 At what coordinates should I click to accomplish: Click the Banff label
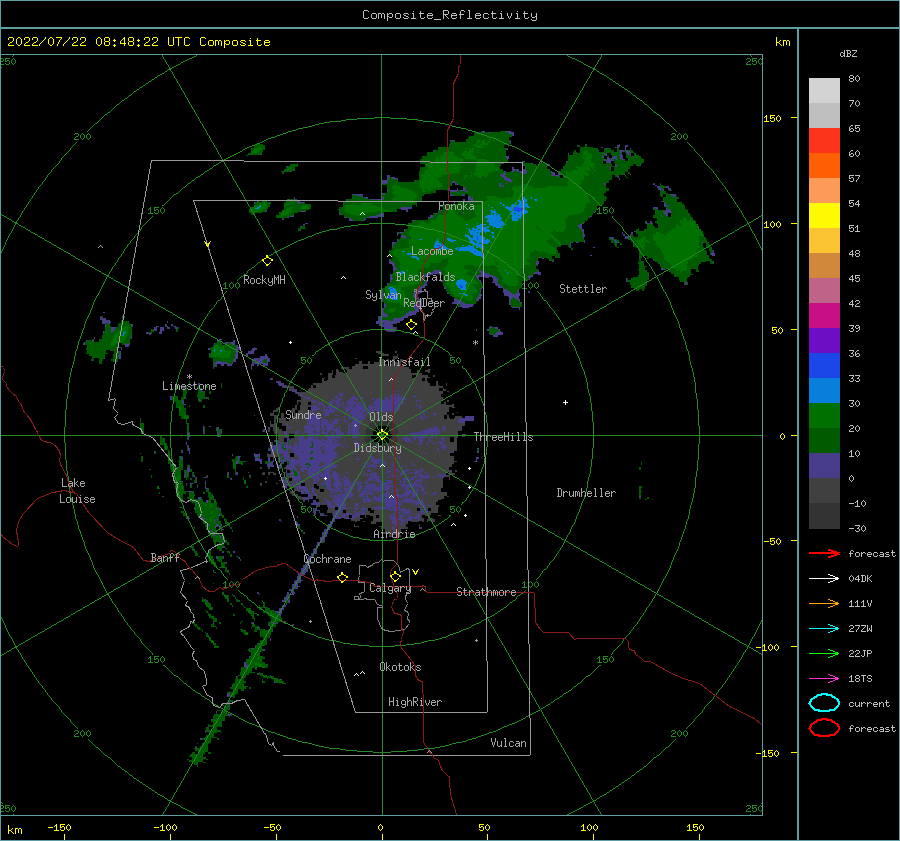click(x=165, y=557)
